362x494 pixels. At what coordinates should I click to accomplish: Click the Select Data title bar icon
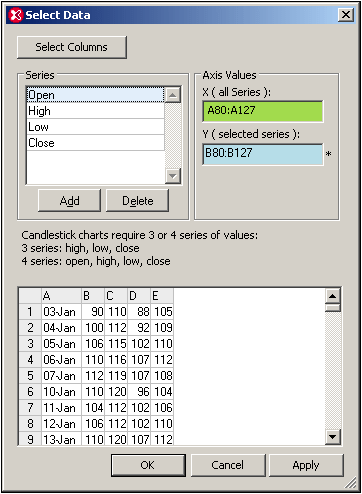(x=16, y=15)
